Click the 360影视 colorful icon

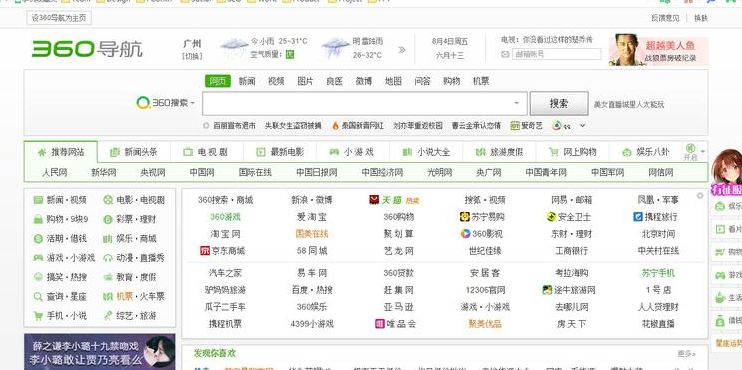tap(465, 233)
